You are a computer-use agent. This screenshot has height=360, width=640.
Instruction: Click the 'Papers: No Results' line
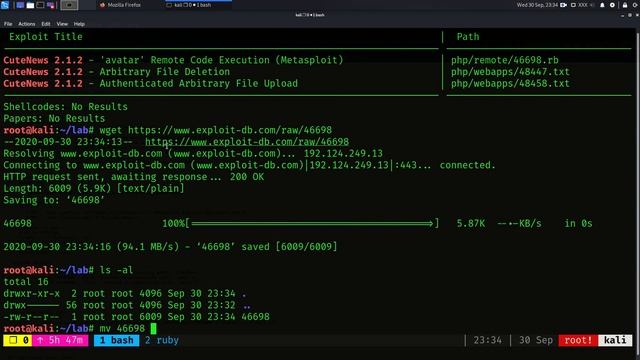coord(54,119)
